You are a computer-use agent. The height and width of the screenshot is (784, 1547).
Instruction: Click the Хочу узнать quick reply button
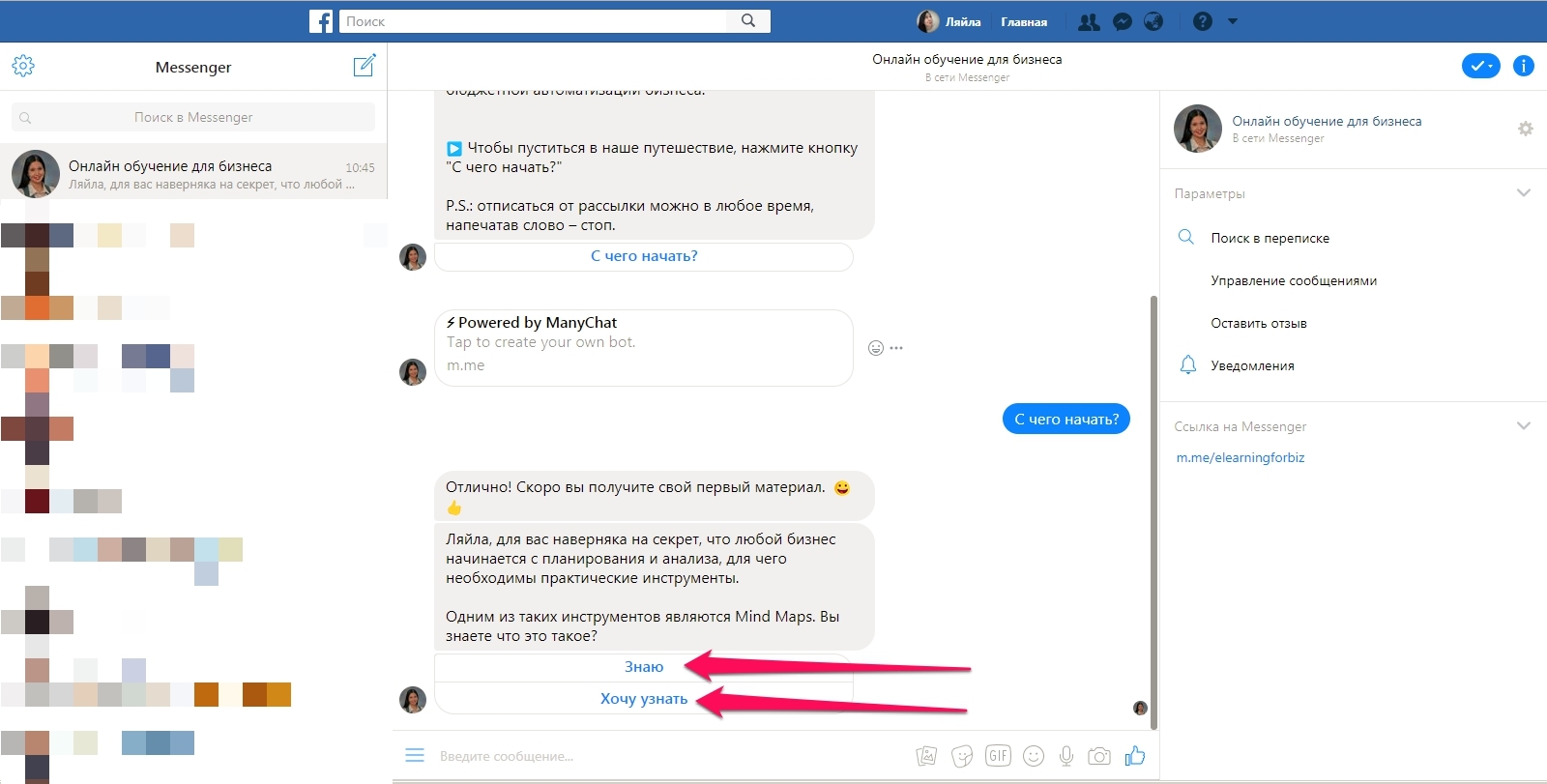(644, 699)
